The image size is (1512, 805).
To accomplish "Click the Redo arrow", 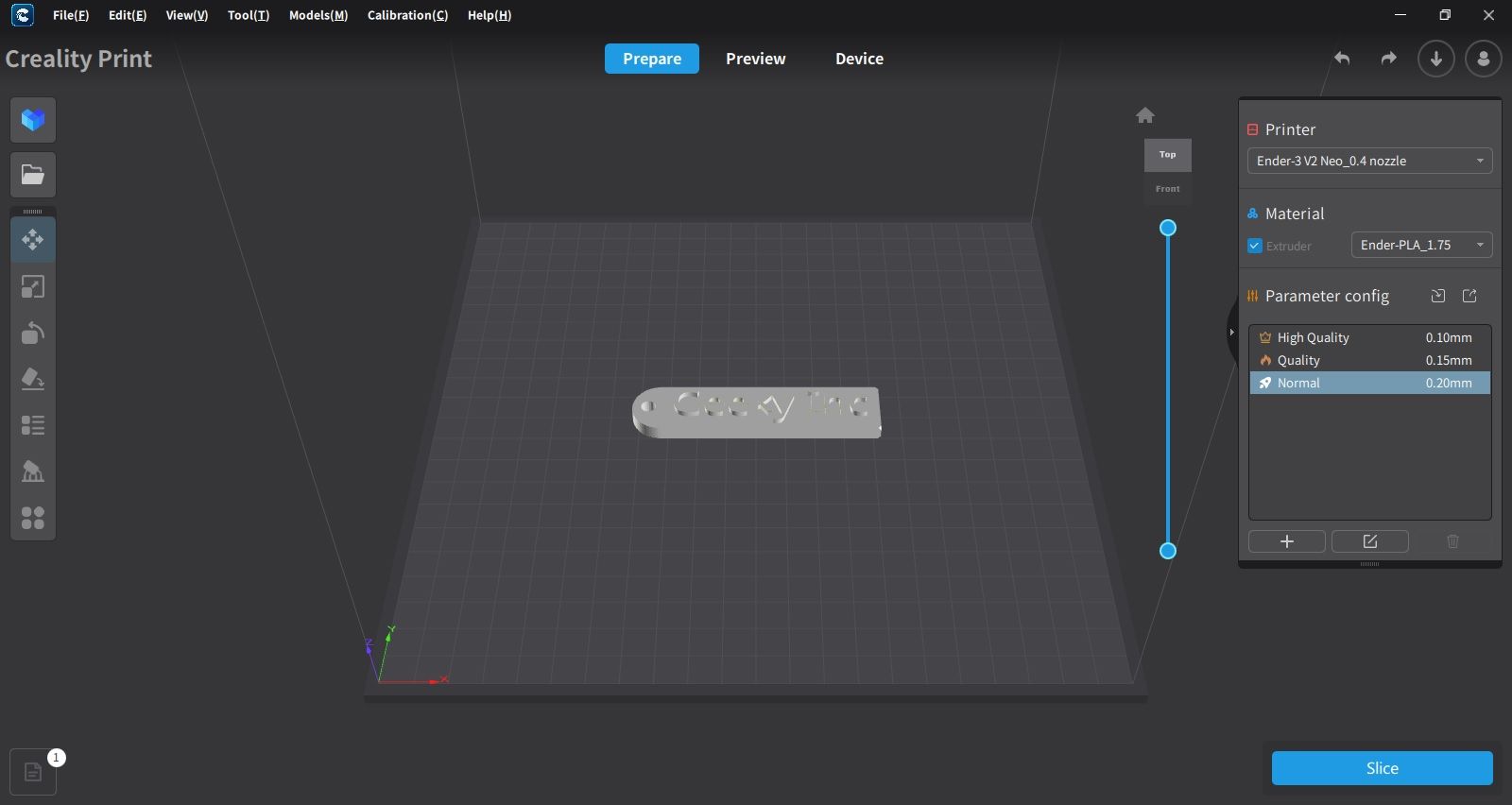I will [1388, 59].
